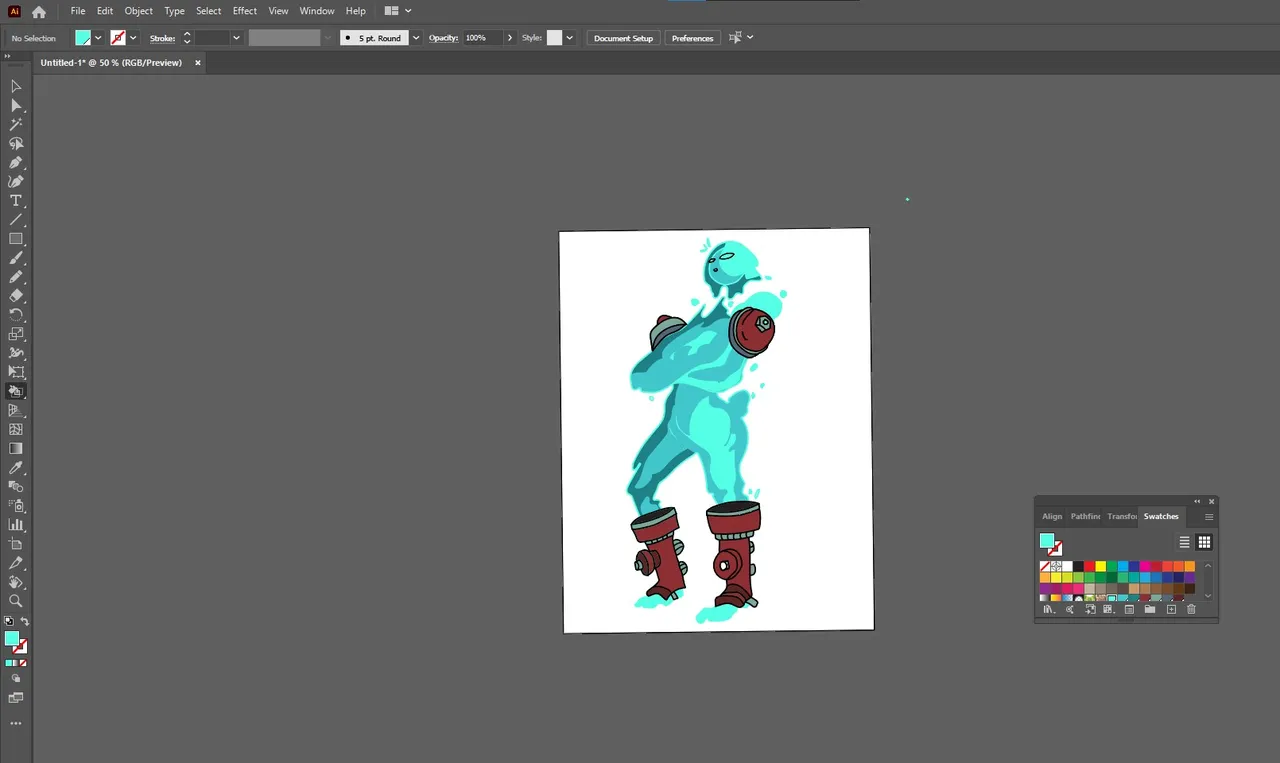Swap fill and stroke arrows in toolbar
This screenshot has height=763, width=1280.
point(25,621)
